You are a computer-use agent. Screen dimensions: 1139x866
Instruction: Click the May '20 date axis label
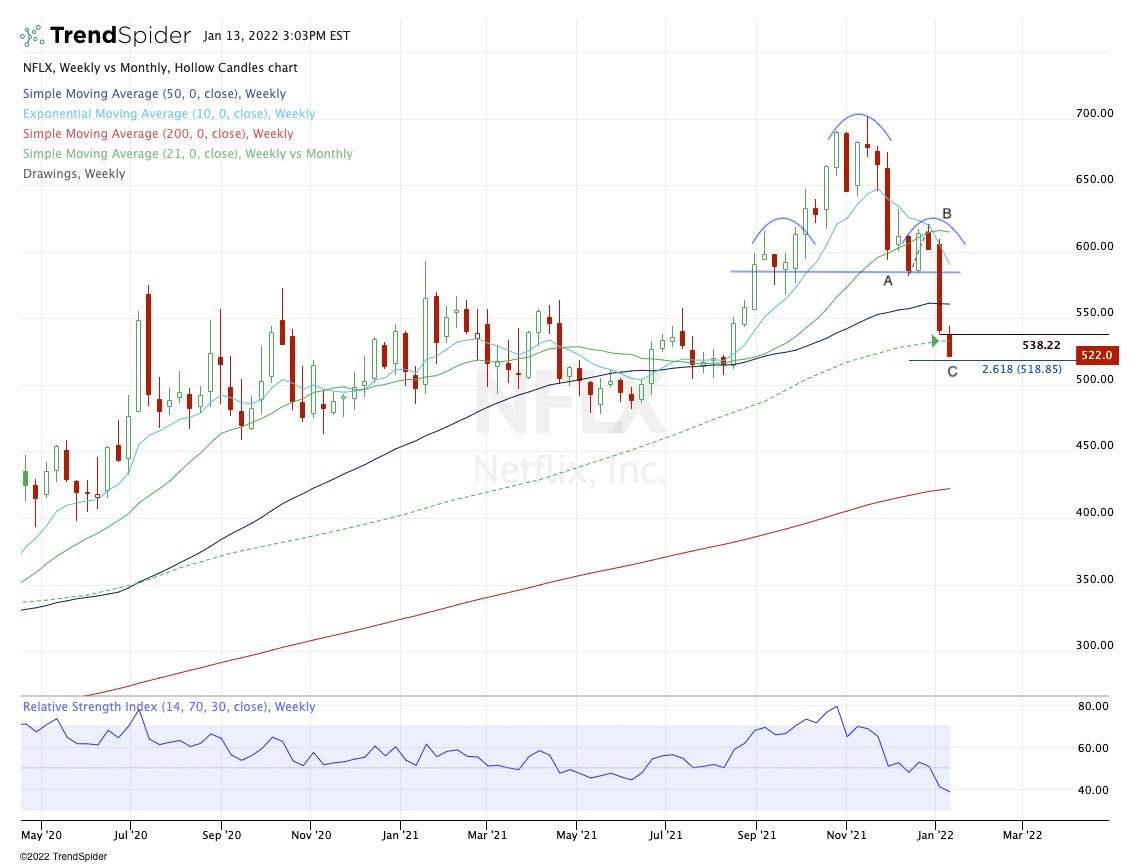tap(42, 835)
